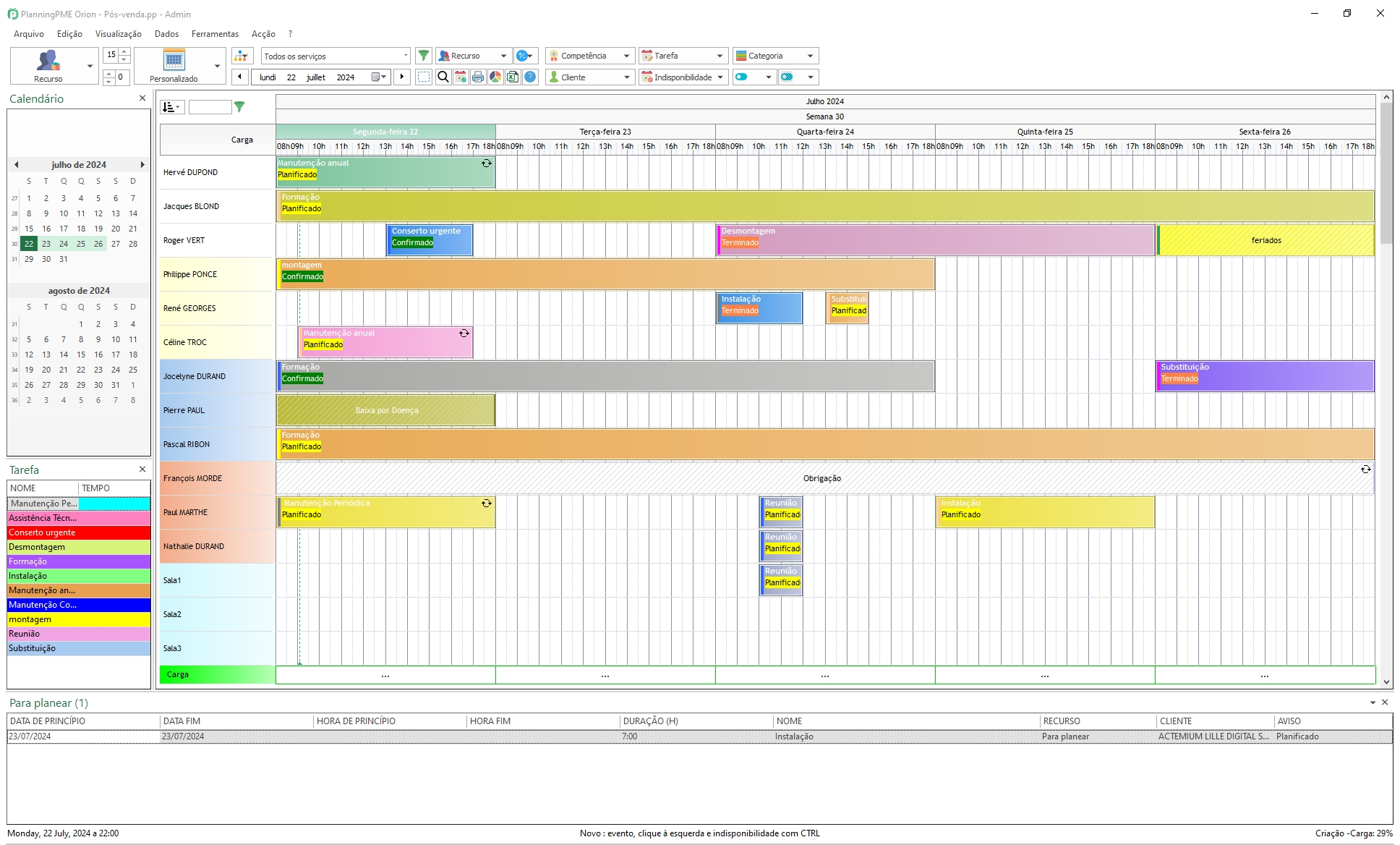The width and height of the screenshot is (1400, 845).
Task: Click the RECURSO column header in Para planear
Action: click(1098, 721)
